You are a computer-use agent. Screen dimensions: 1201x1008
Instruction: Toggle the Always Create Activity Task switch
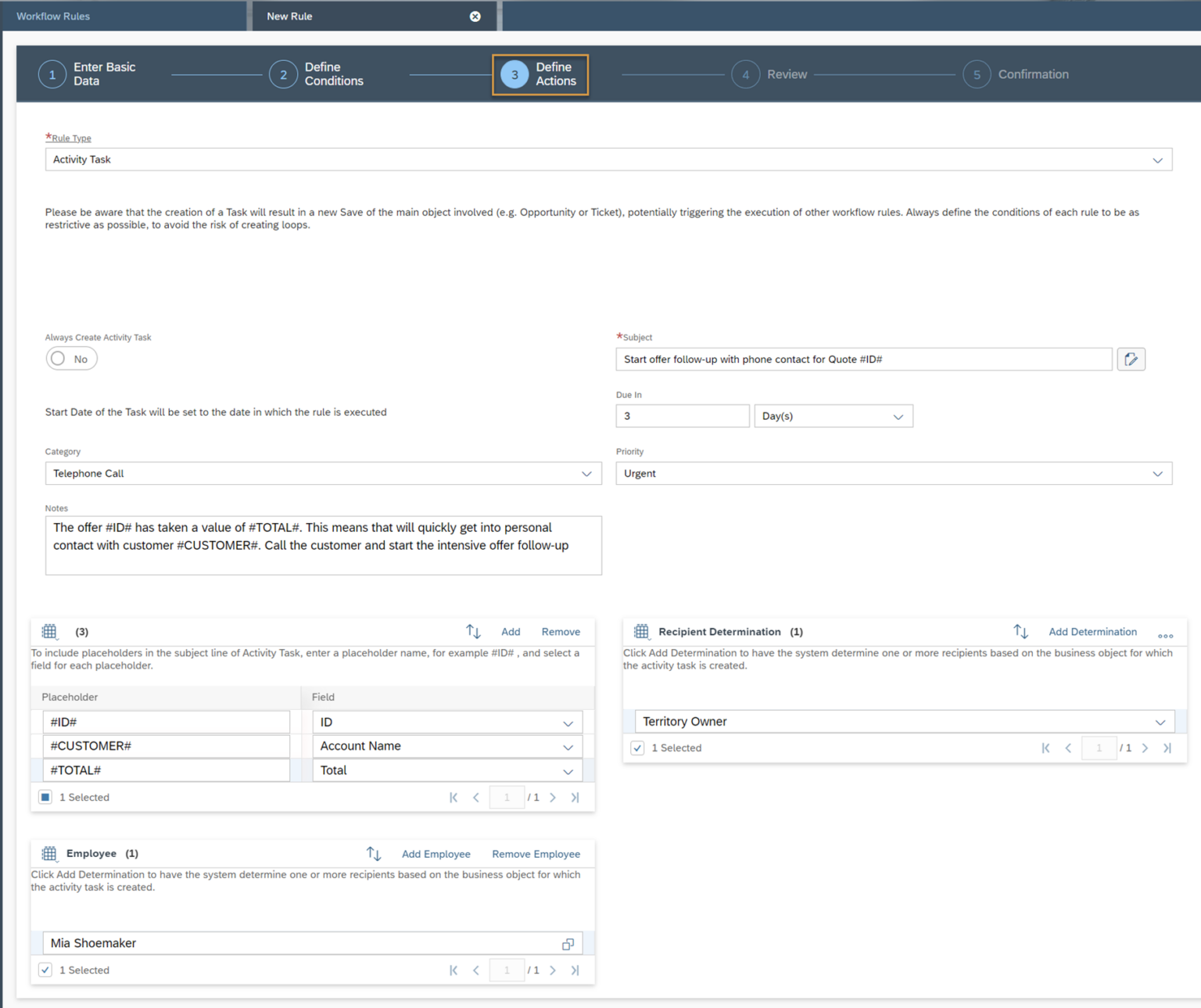[x=71, y=358]
